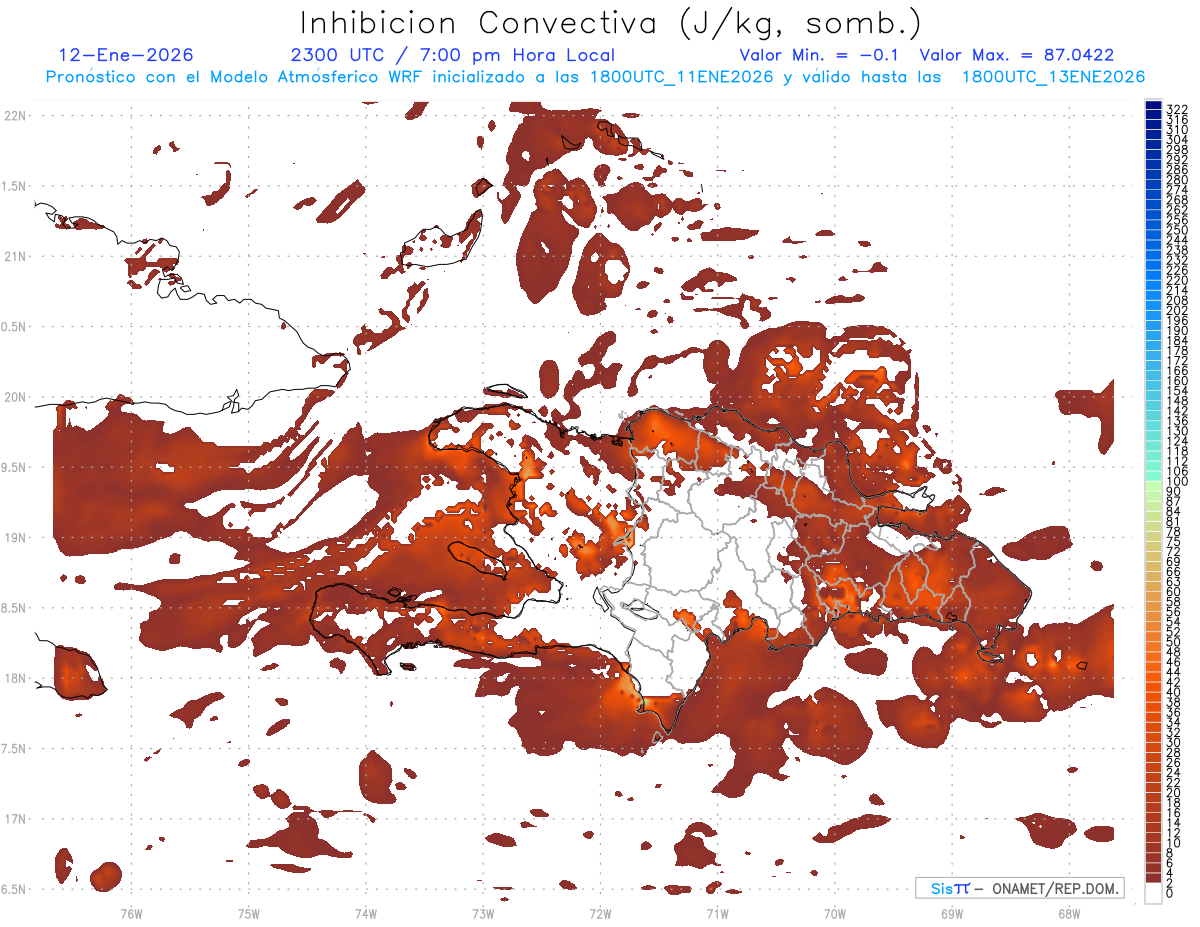This screenshot has width=1200, height=927.
Task: Click the '70W' longitude label
Action: [x=835, y=912]
